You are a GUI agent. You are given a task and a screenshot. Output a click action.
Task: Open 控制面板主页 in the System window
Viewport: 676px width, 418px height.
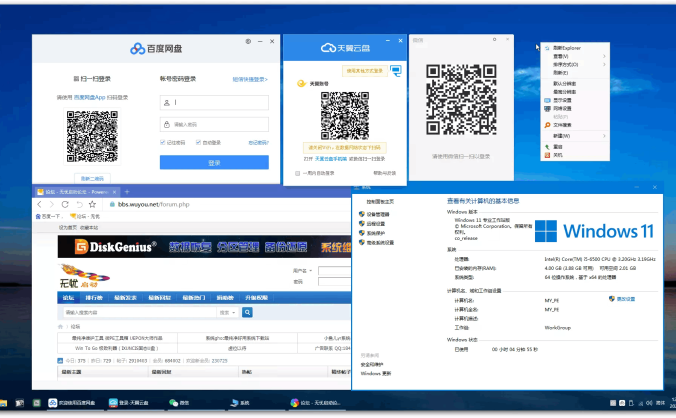tap(380, 202)
